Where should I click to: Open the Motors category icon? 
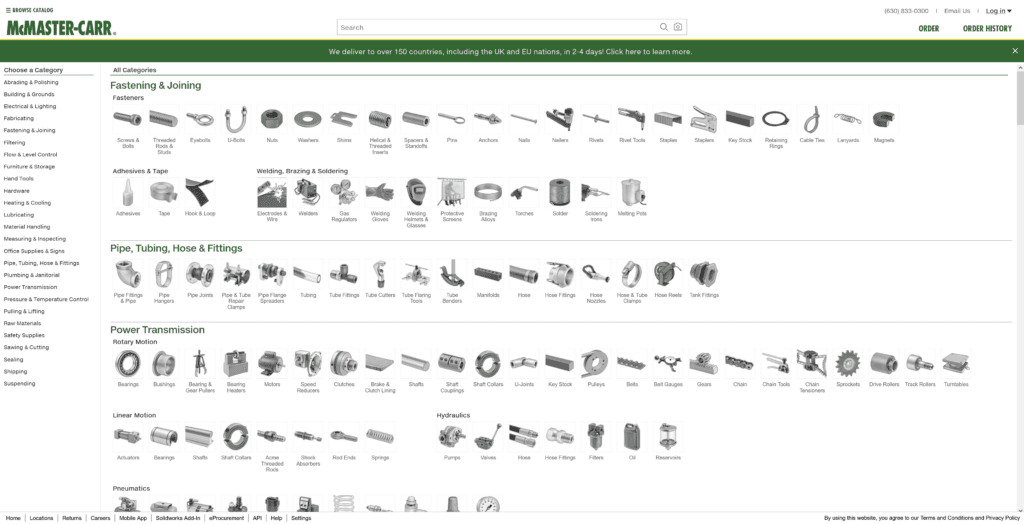tap(272, 364)
